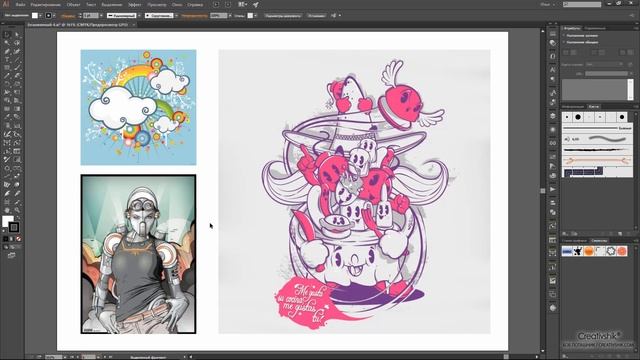Select the ornamental peach arrow brush
The height and width of the screenshot is (360, 640).
(597, 160)
